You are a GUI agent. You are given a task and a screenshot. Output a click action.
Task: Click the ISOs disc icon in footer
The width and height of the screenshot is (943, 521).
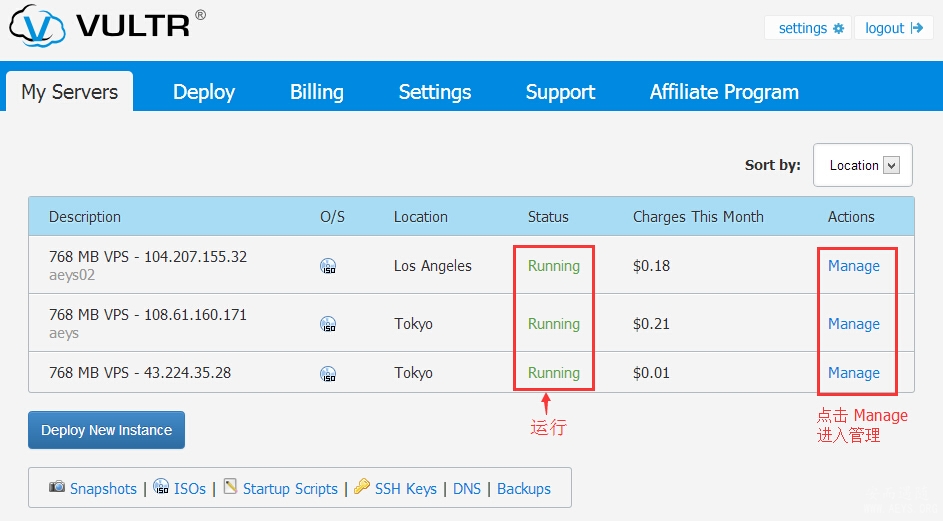pos(161,486)
